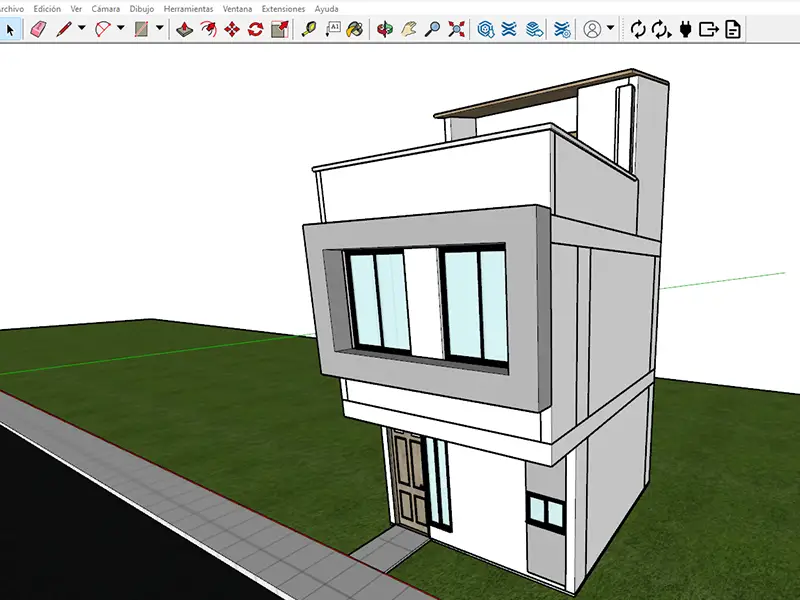Viewport: 800px width, 600px height.
Task: Select the Paint Bucket tool
Action: 355,29
